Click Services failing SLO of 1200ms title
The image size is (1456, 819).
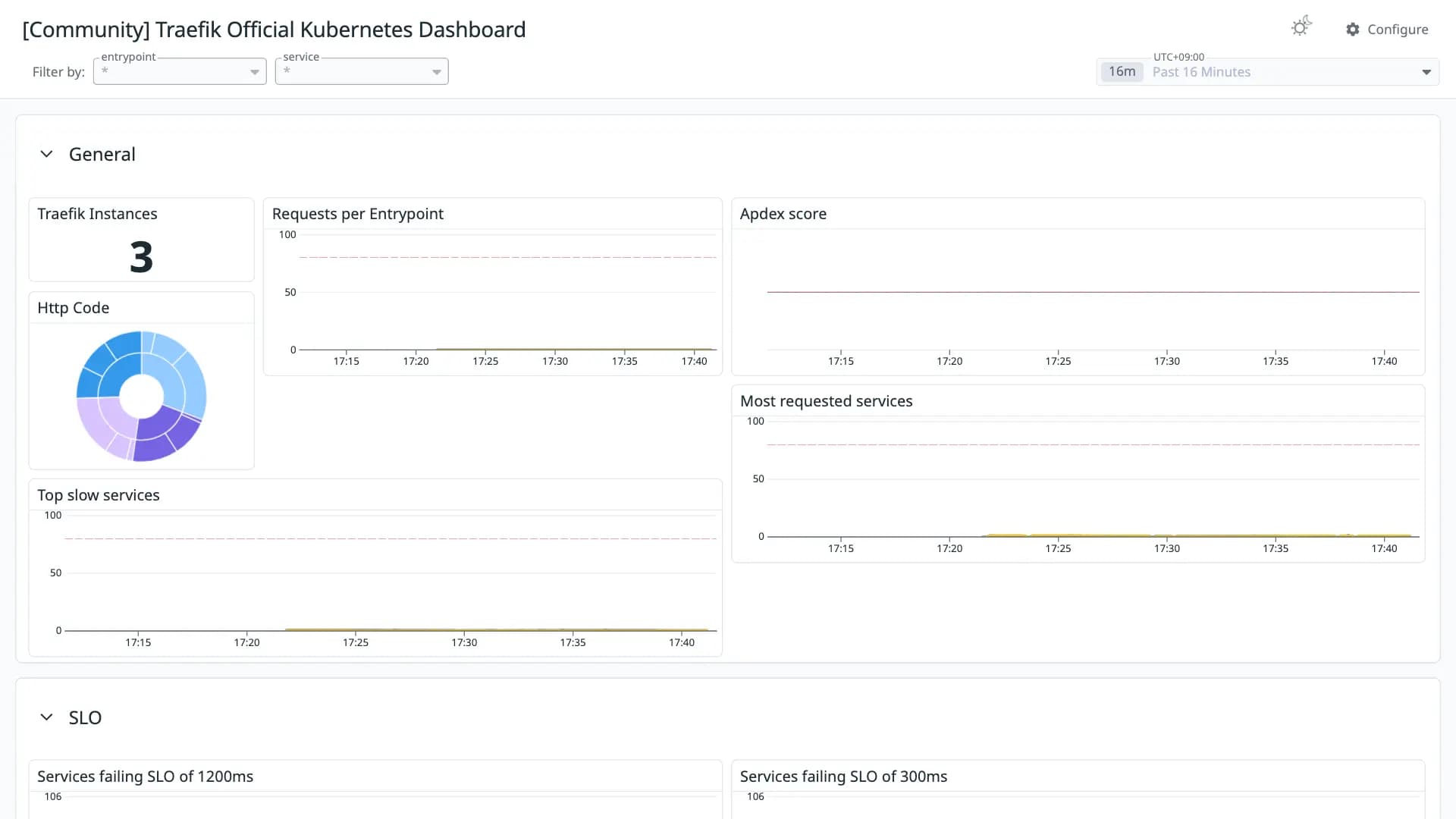click(x=145, y=777)
